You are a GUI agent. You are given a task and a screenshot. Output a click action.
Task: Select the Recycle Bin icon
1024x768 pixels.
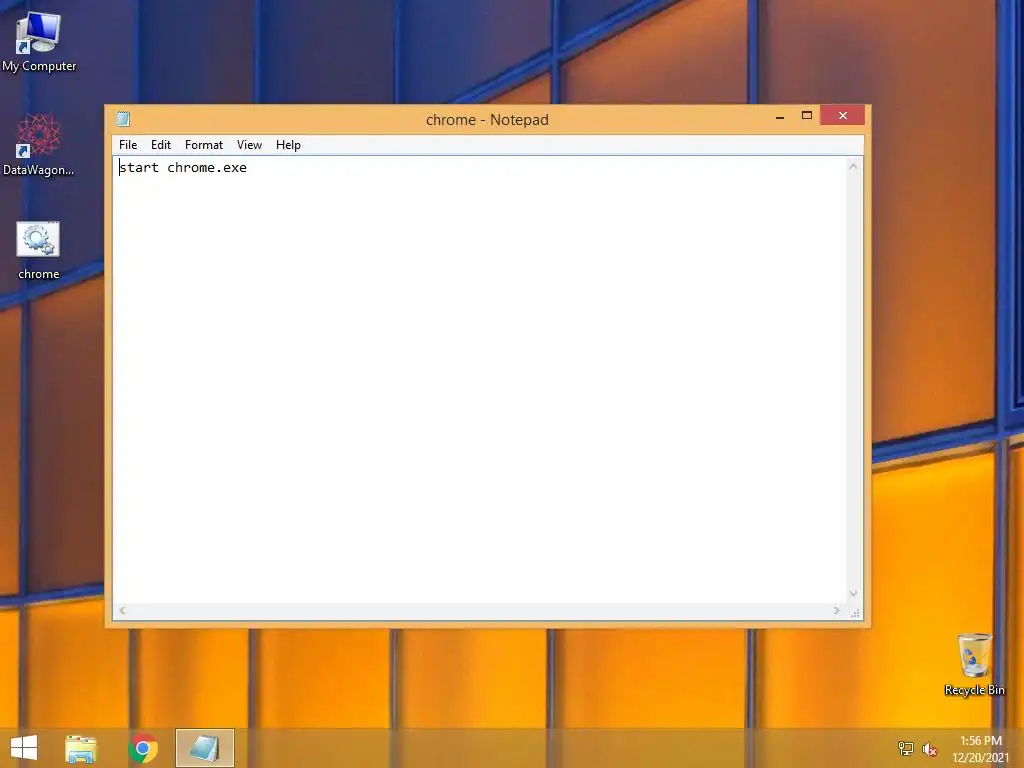(974, 664)
